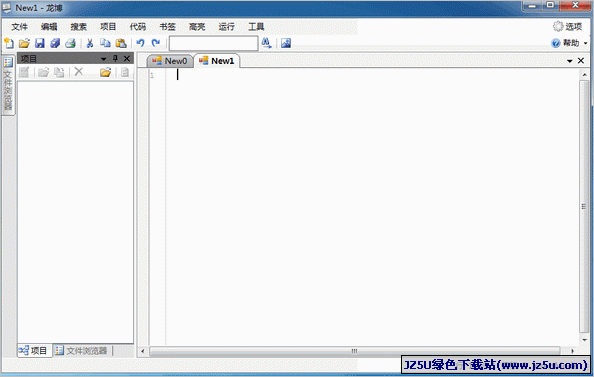The image size is (594, 377).
Task: Open the 运行 menu
Action: coord(227,27)
